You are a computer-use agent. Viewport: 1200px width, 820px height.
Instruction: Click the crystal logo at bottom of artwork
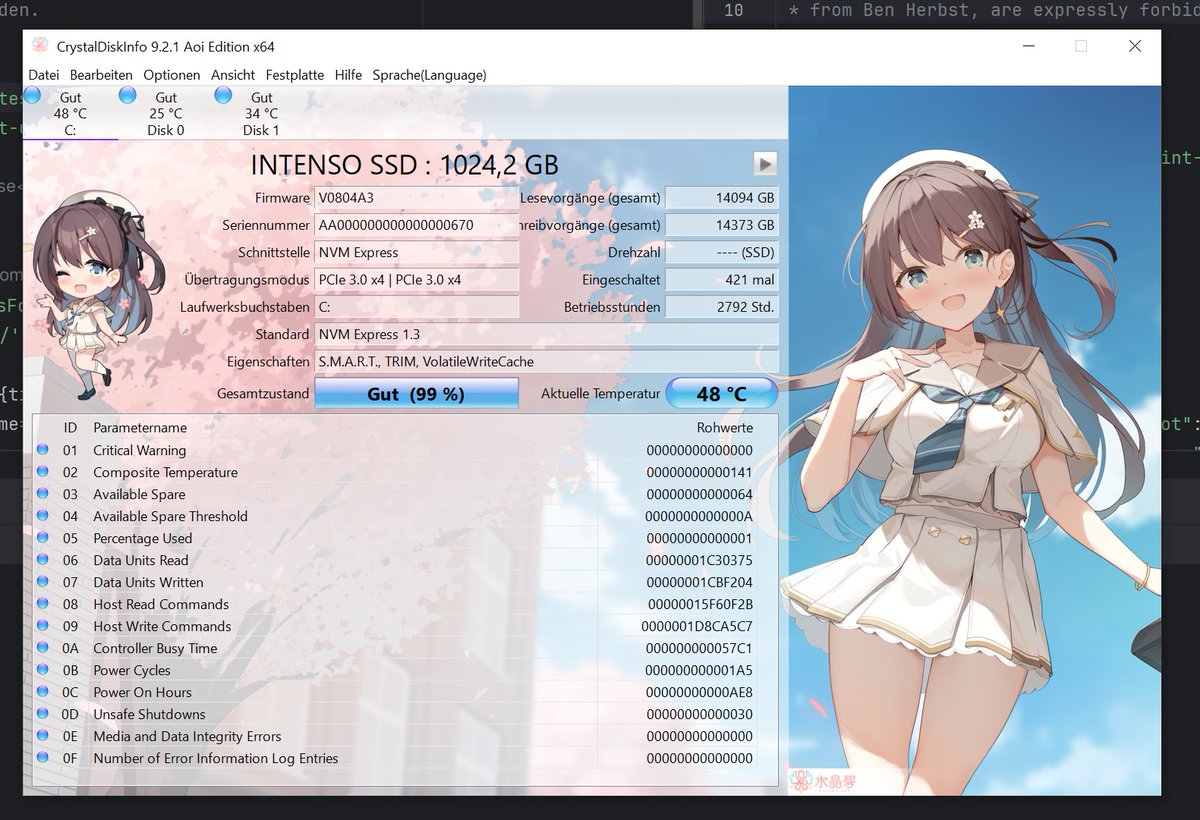click(823, 780)
